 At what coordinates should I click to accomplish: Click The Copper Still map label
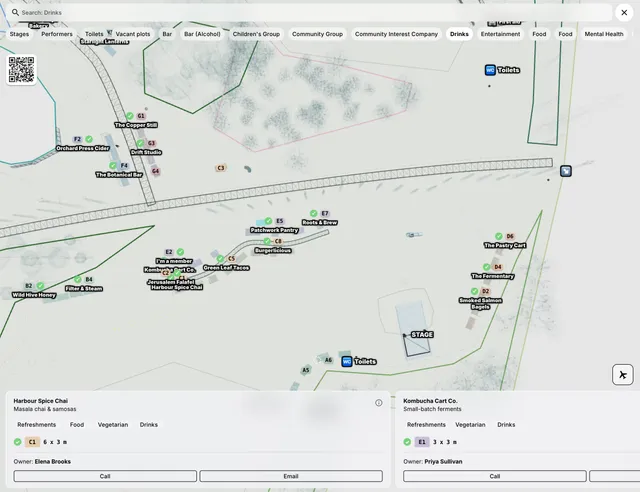click(136, 125)
